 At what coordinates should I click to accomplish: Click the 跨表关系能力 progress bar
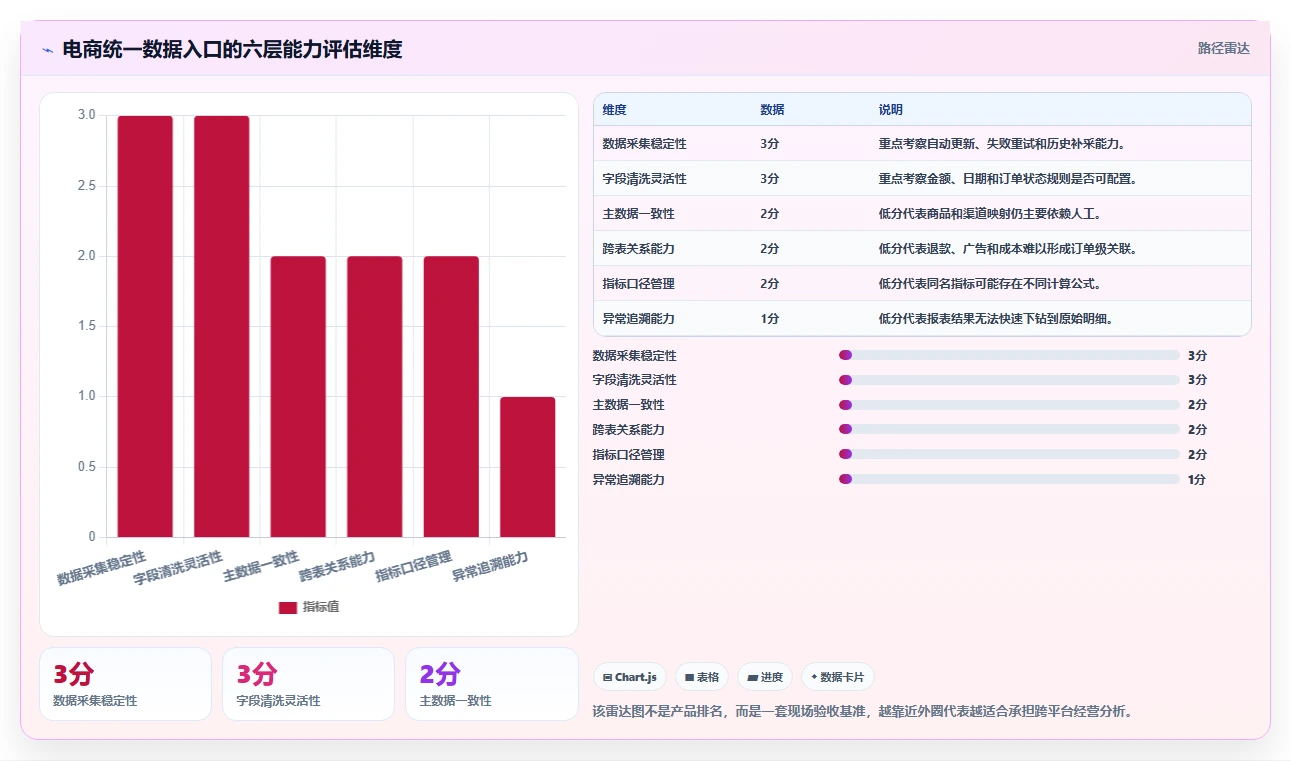[x=1010, y=429]
